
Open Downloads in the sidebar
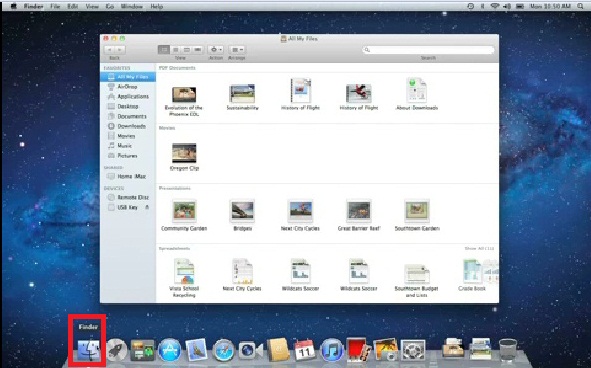[128, 126]
